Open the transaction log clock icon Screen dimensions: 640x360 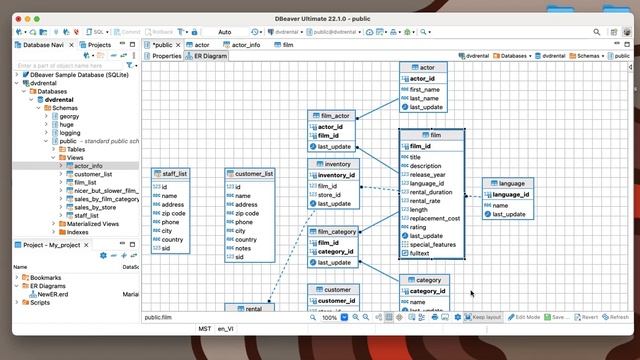tap(255, 32)
